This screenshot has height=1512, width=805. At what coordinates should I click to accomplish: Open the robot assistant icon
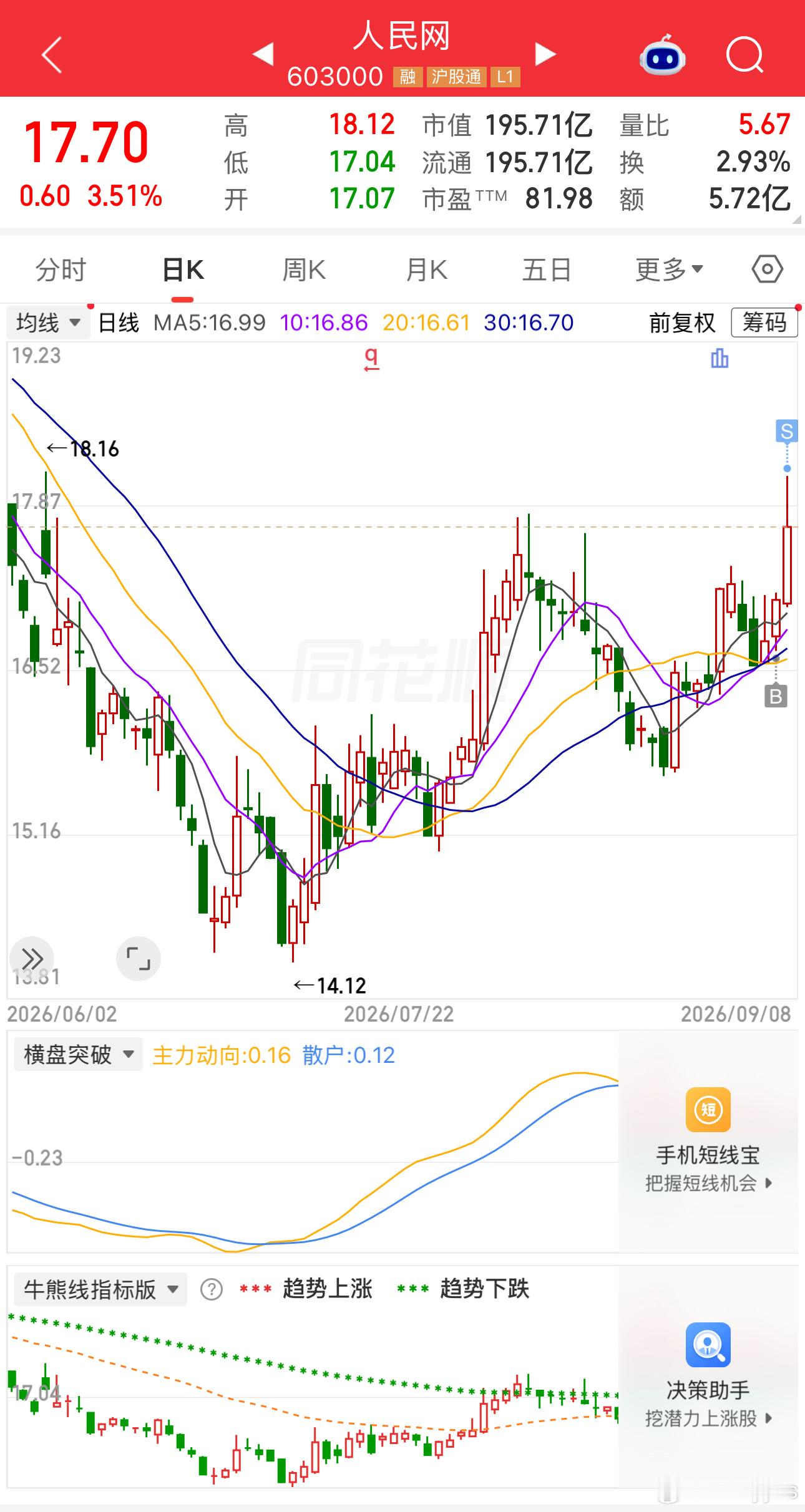coord(663,55)
